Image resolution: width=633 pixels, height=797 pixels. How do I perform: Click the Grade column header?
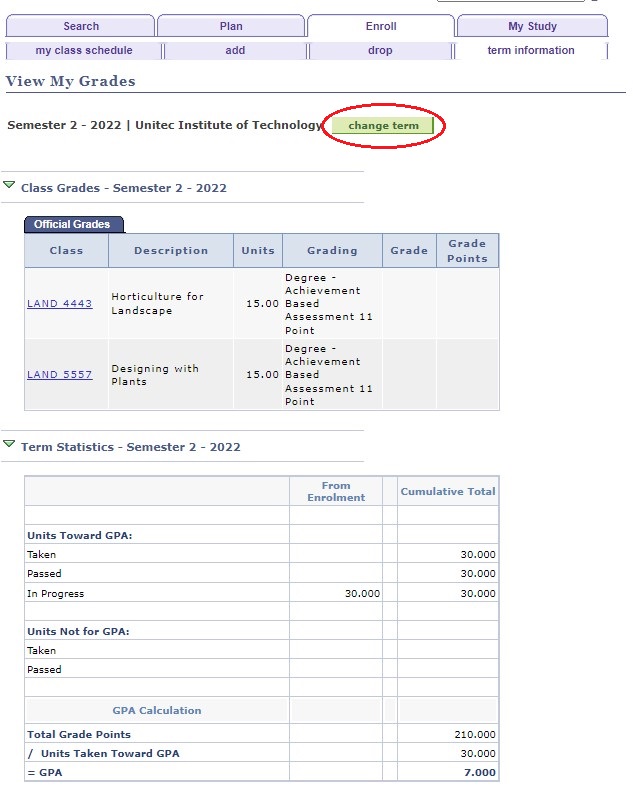click(x=409, y=251)
